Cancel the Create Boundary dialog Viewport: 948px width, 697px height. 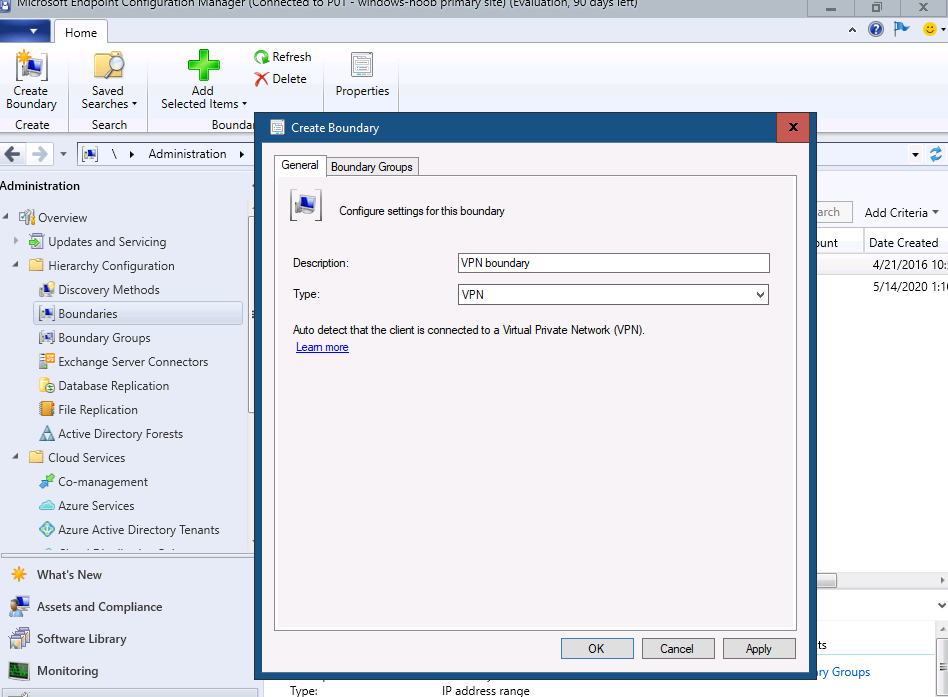point(678,649)
